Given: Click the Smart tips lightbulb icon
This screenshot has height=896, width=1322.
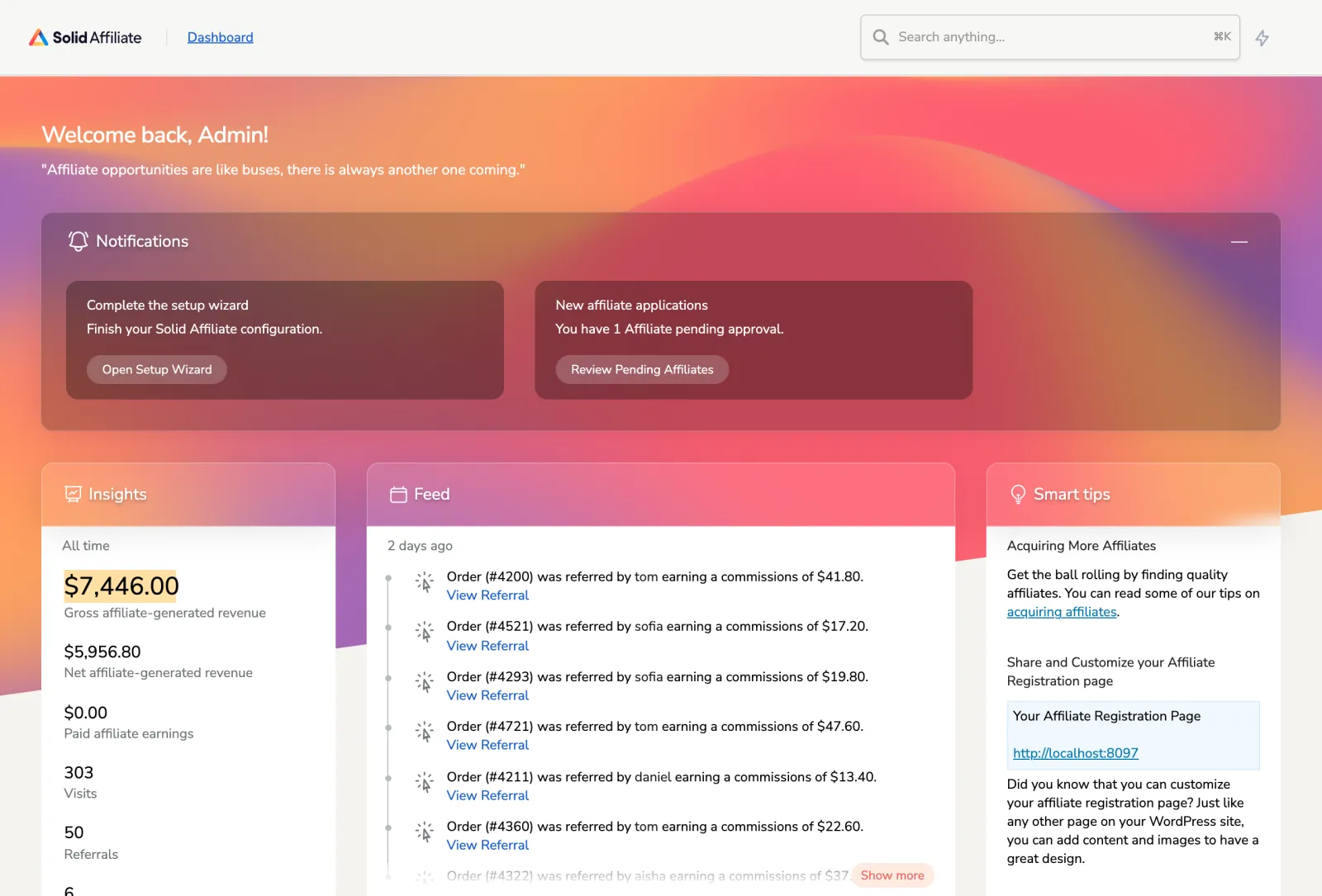Looking at the screenshot, I should 1018,494.
